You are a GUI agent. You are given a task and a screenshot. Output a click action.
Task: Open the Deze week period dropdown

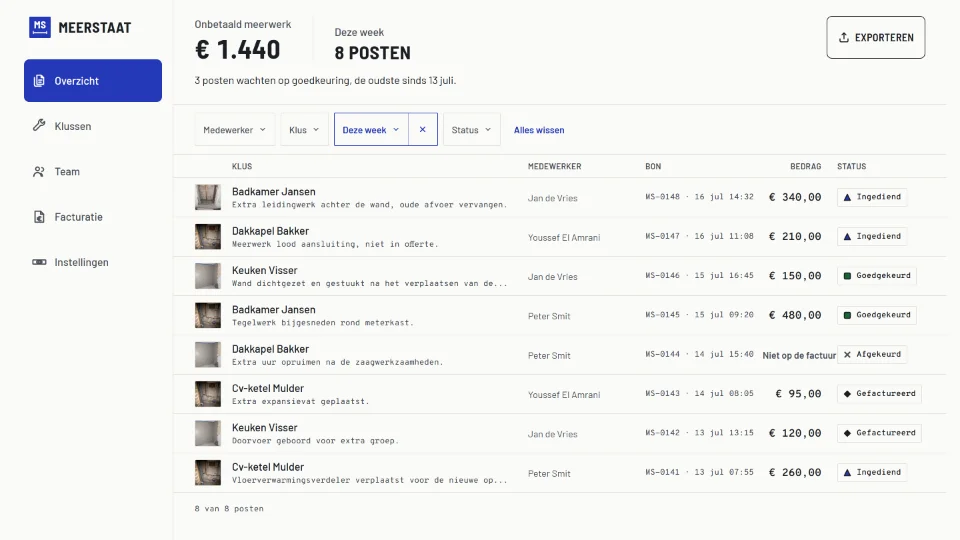pyautogui.click(x=371, y=129)
